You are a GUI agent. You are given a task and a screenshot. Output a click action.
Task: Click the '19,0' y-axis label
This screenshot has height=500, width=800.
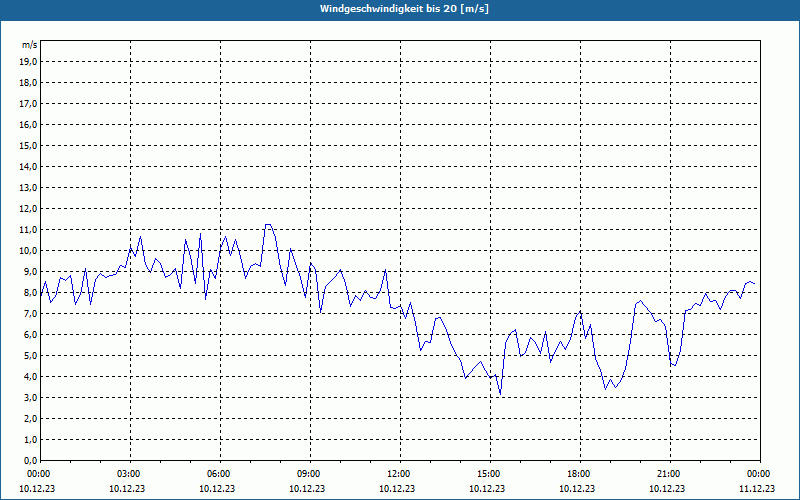click(28, 62)
